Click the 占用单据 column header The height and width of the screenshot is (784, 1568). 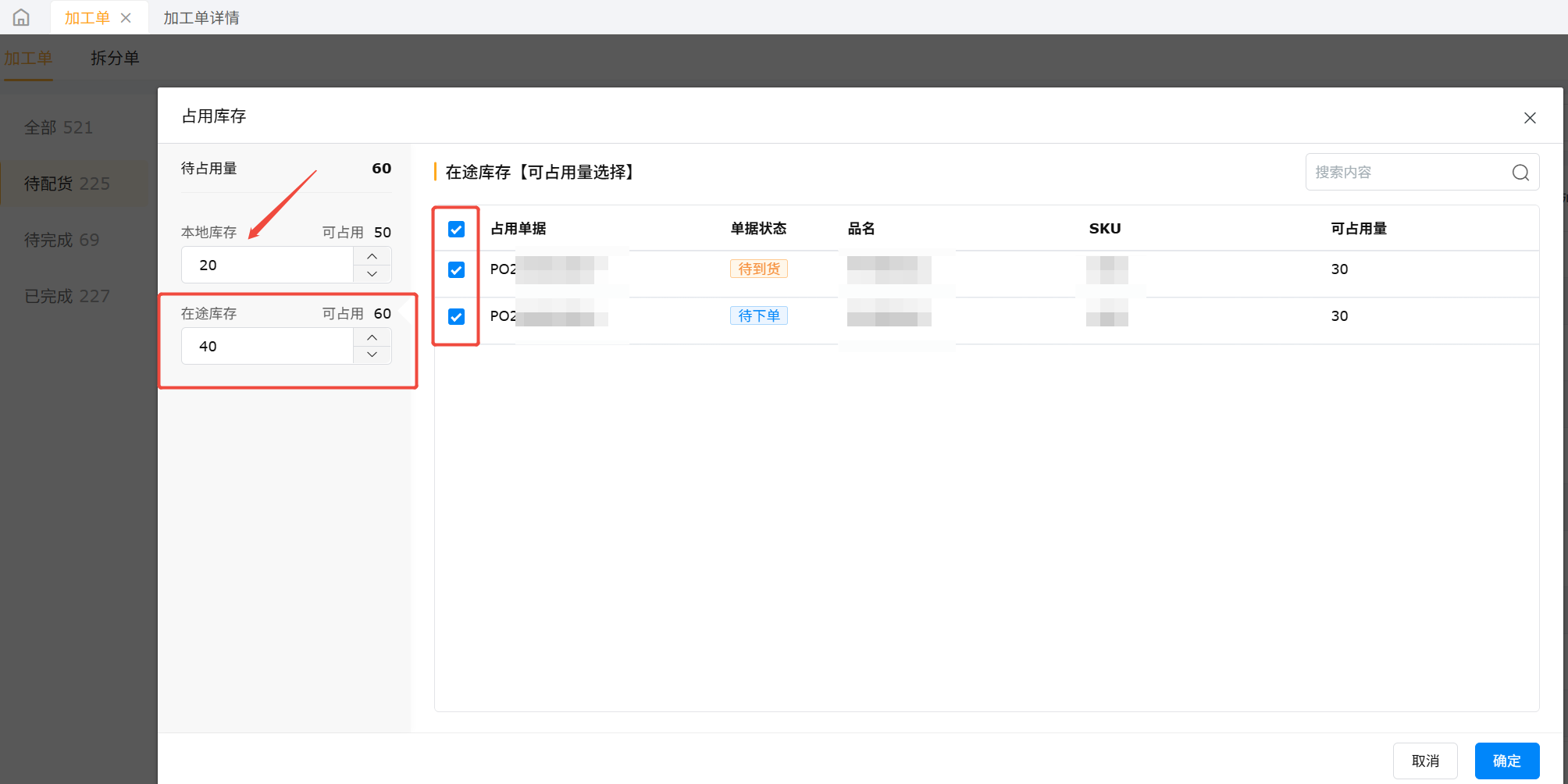[519, 229]
